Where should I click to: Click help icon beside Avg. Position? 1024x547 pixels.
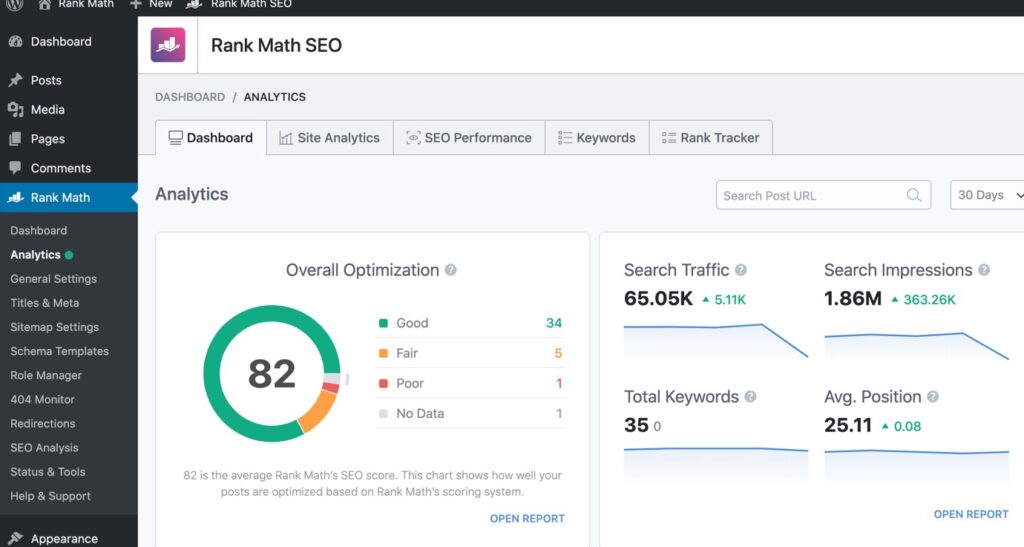click(933, 396)
